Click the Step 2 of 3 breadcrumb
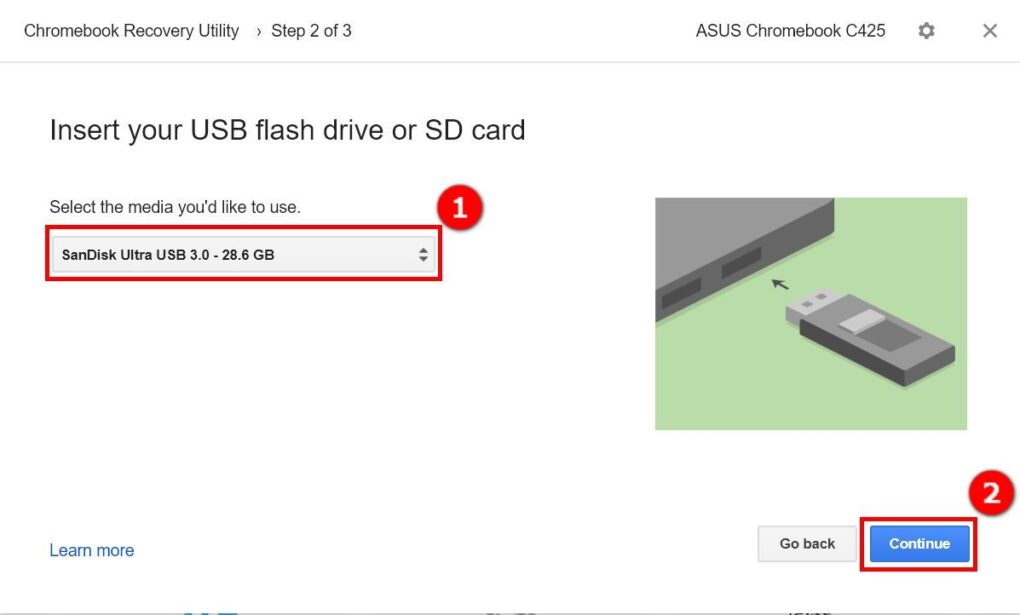 point(311,30)
